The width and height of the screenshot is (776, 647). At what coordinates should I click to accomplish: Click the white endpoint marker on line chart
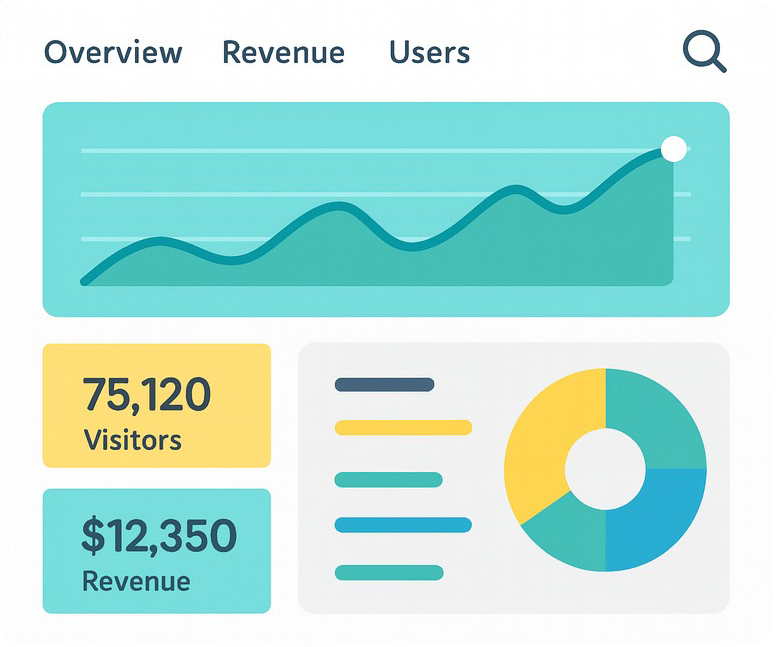674,149
